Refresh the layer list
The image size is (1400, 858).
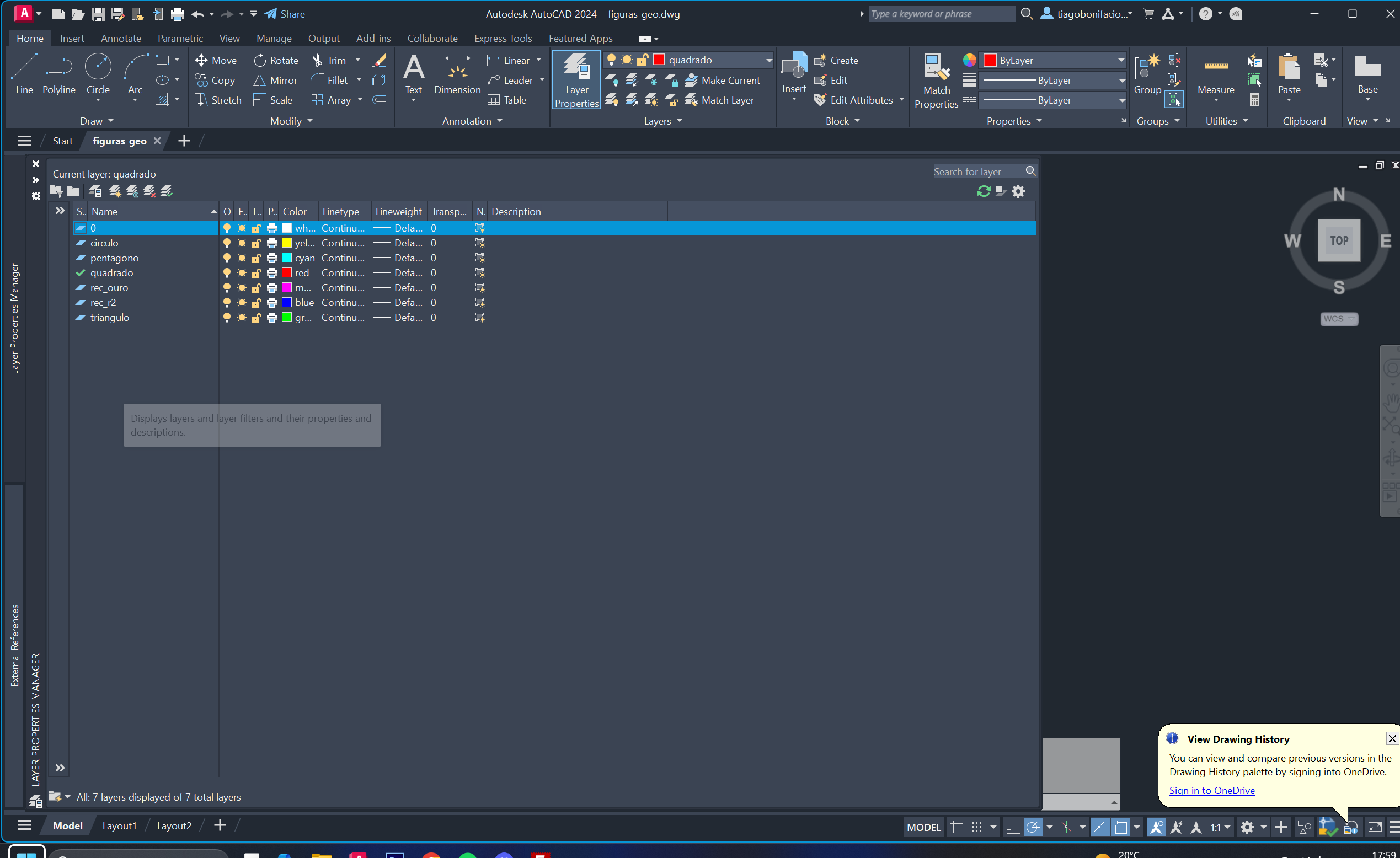984,191
